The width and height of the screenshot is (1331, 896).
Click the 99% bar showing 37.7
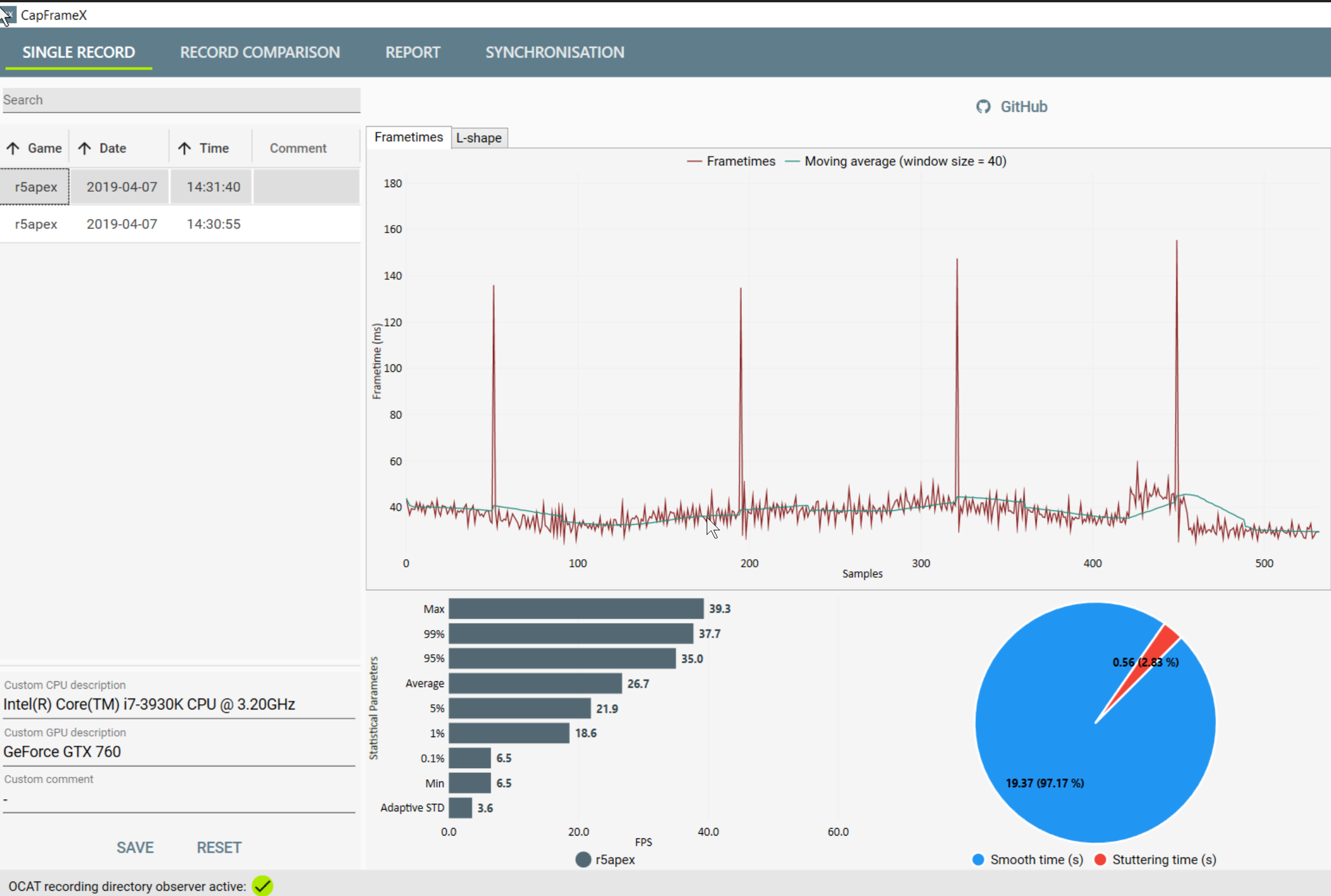(x=571, y=633)
